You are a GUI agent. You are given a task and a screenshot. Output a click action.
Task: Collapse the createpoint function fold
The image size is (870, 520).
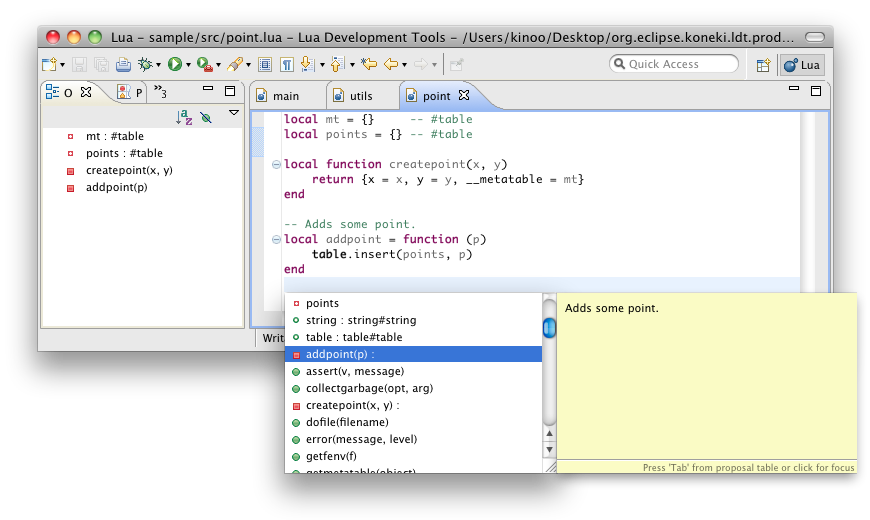click(276, 164)
